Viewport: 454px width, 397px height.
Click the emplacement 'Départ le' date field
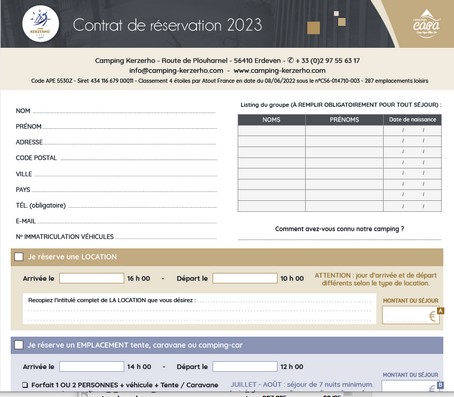click(245, 366)
